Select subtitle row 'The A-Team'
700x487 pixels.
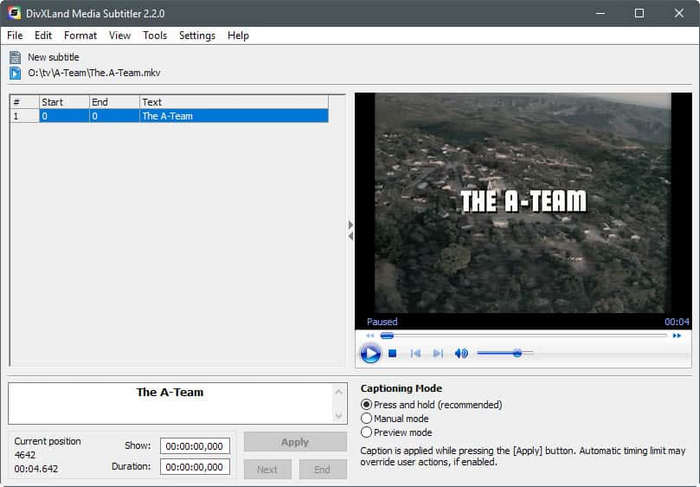(x=169, y=116)
